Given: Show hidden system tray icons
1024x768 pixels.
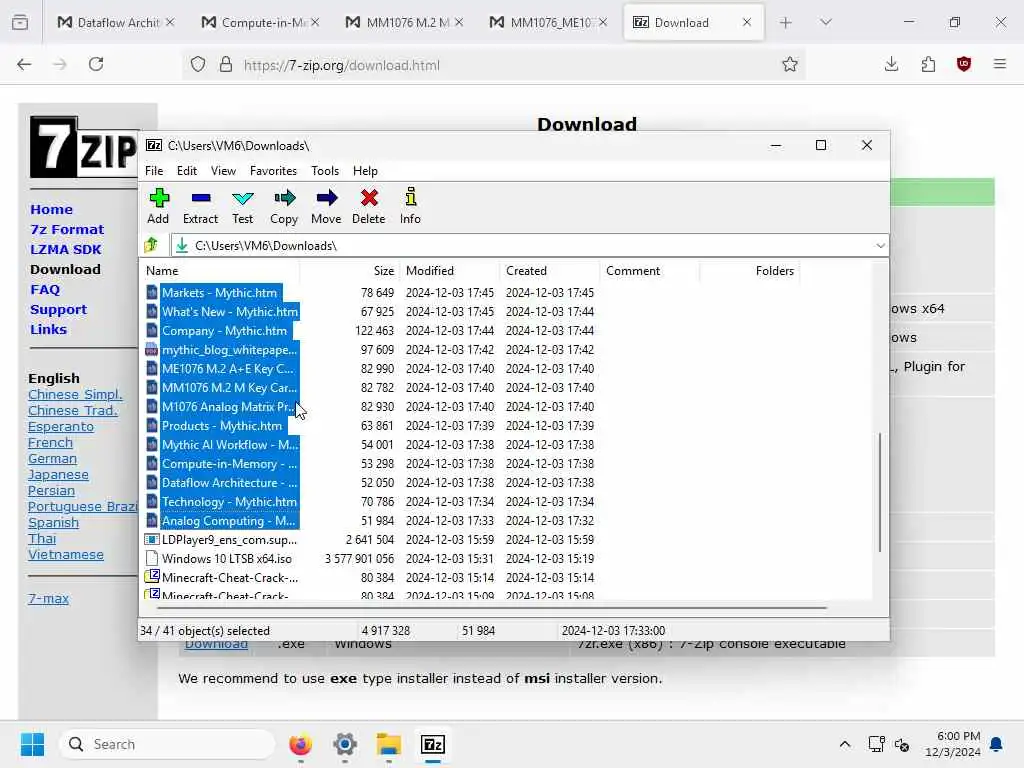Looking at the screenshot, I should [844, 744].
